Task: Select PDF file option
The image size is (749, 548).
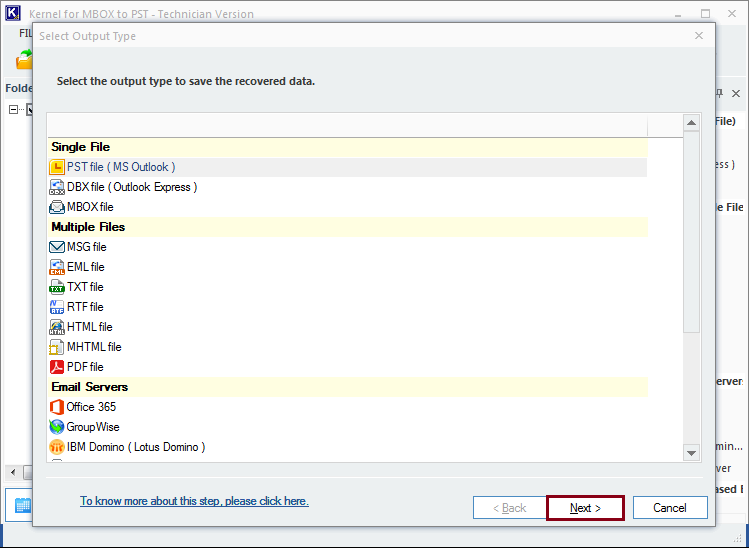Action: [348, 367]
